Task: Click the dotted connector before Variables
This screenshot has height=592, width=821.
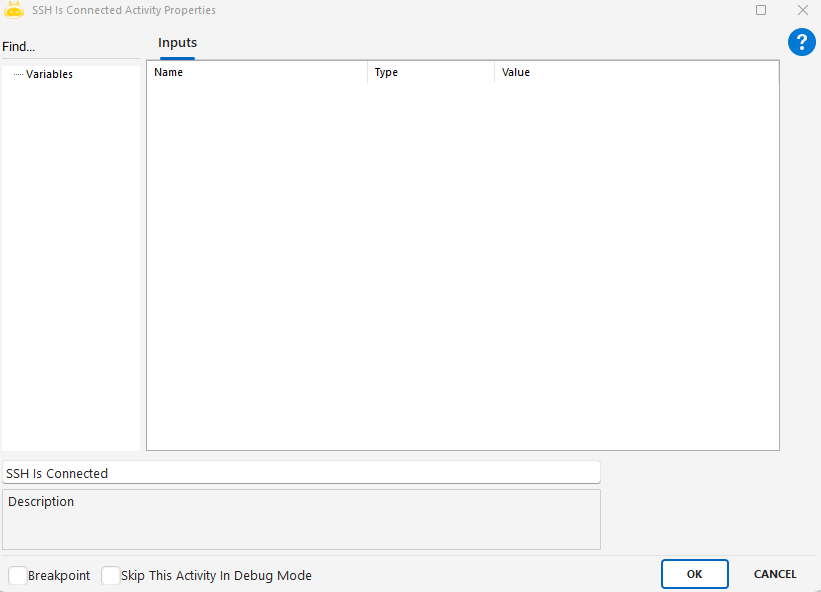Action: point(18,74)
